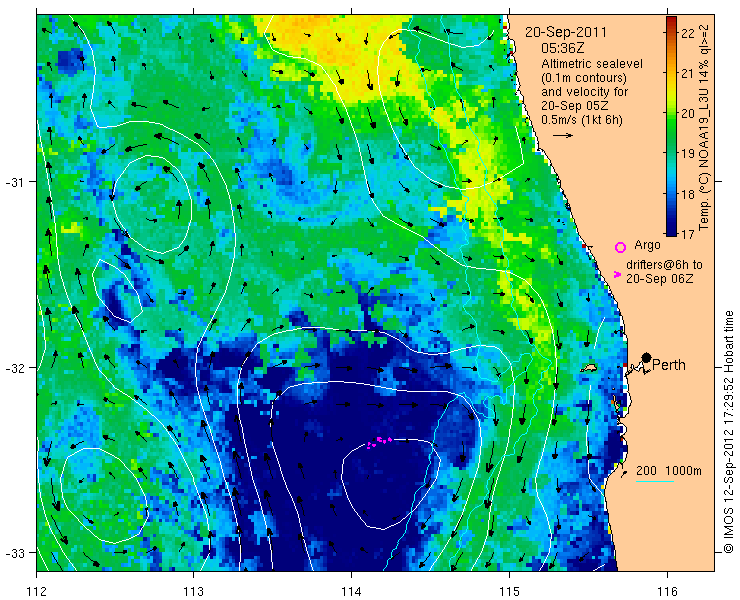The height and width of the screenshot is (600, 740).
Task: Click the longitude axis label 115
Action: click(x=509, y=591)
